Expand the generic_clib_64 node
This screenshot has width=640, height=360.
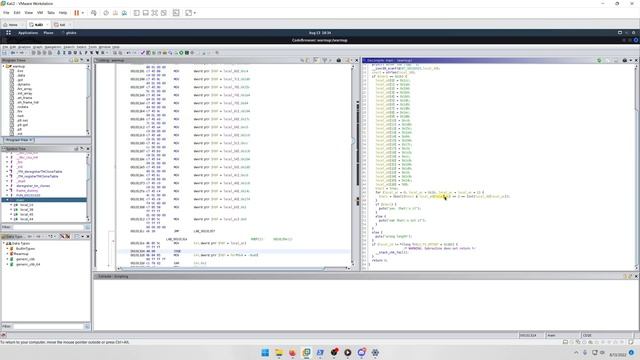click(x=7, y=264)
